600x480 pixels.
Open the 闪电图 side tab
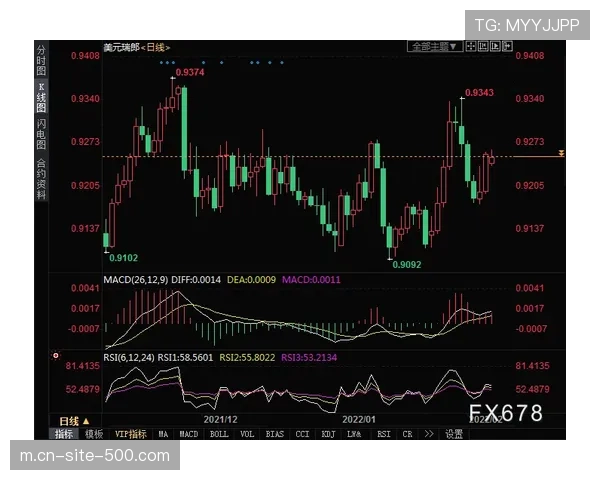[x=41, y=135]
